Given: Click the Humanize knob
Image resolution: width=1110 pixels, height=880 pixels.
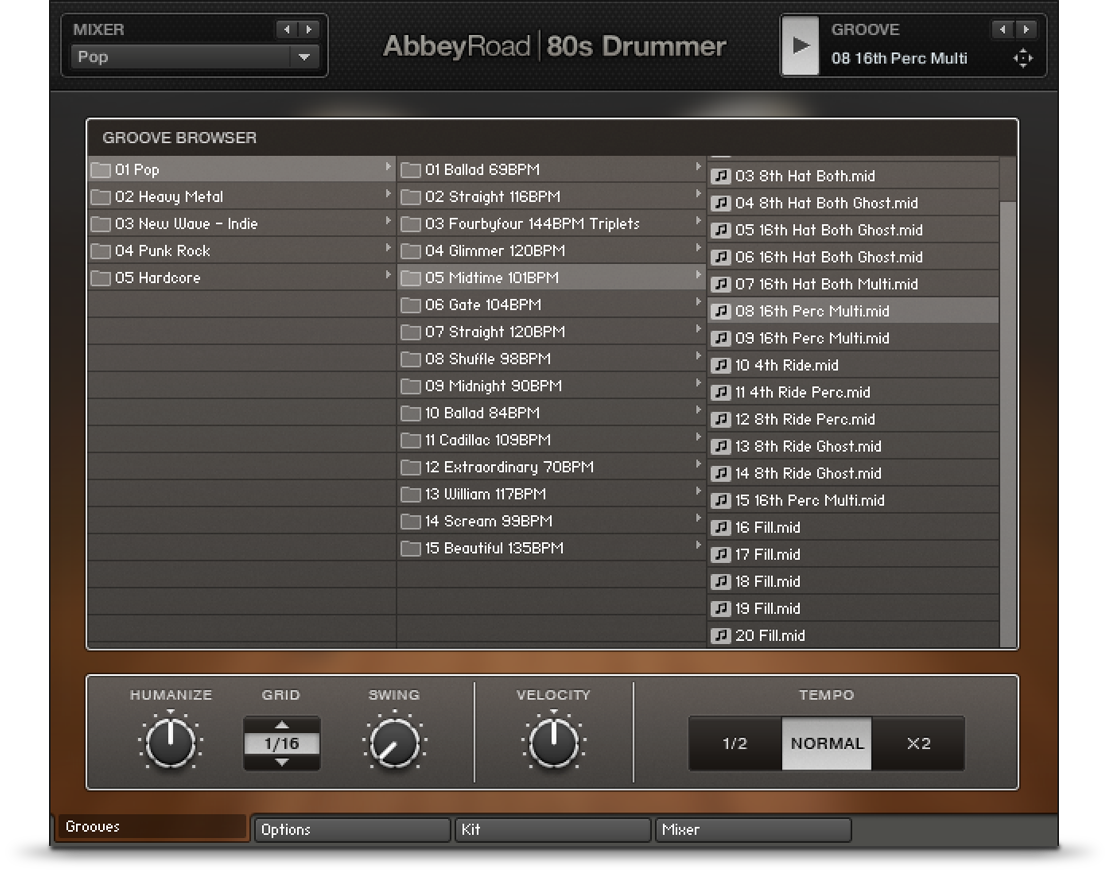Looking at the screenshot, I should [x=171, y=742].
